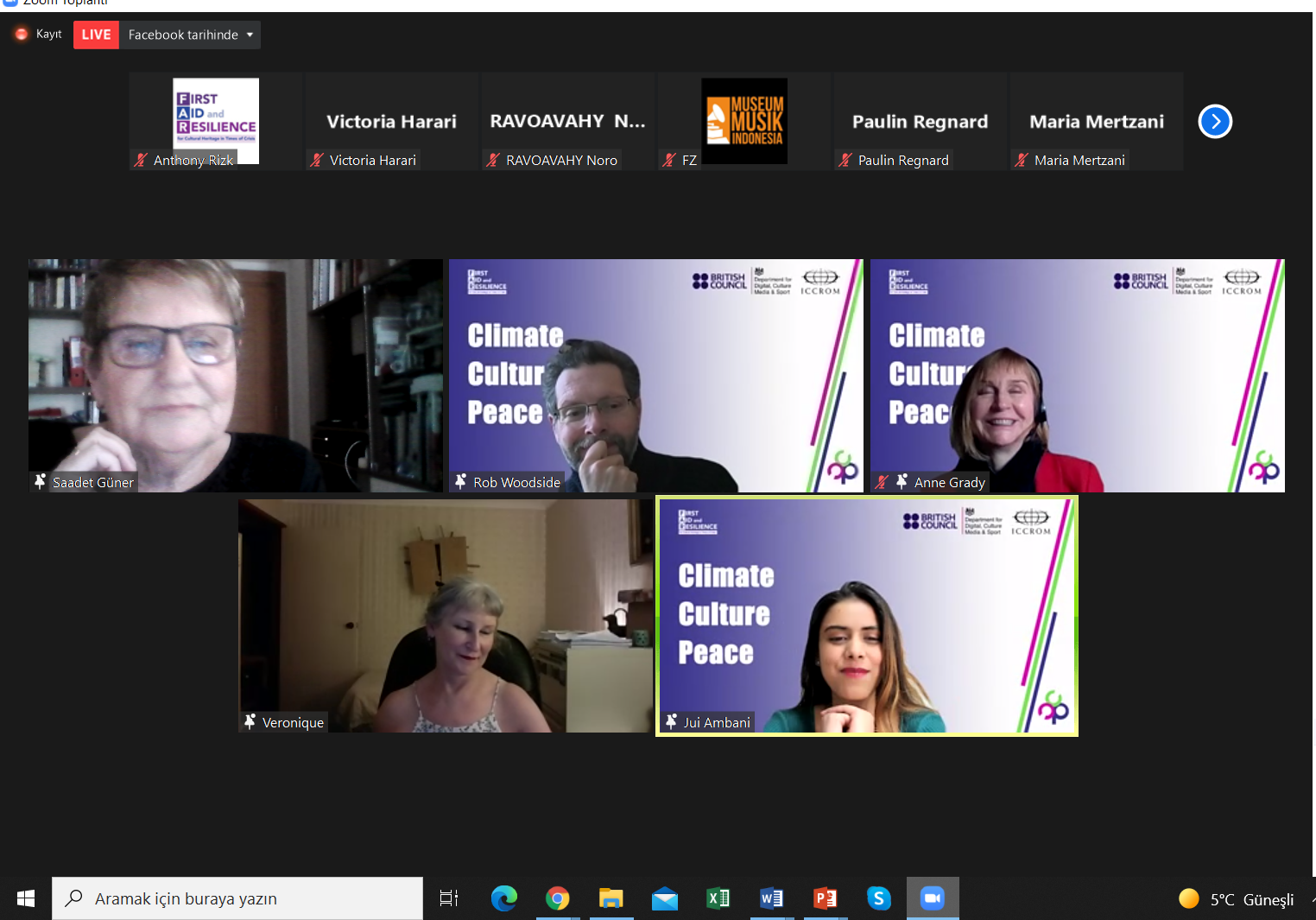Click the pin icon on Saadet Güner's video
This screenshot has height=920, width=1316.
40,482
